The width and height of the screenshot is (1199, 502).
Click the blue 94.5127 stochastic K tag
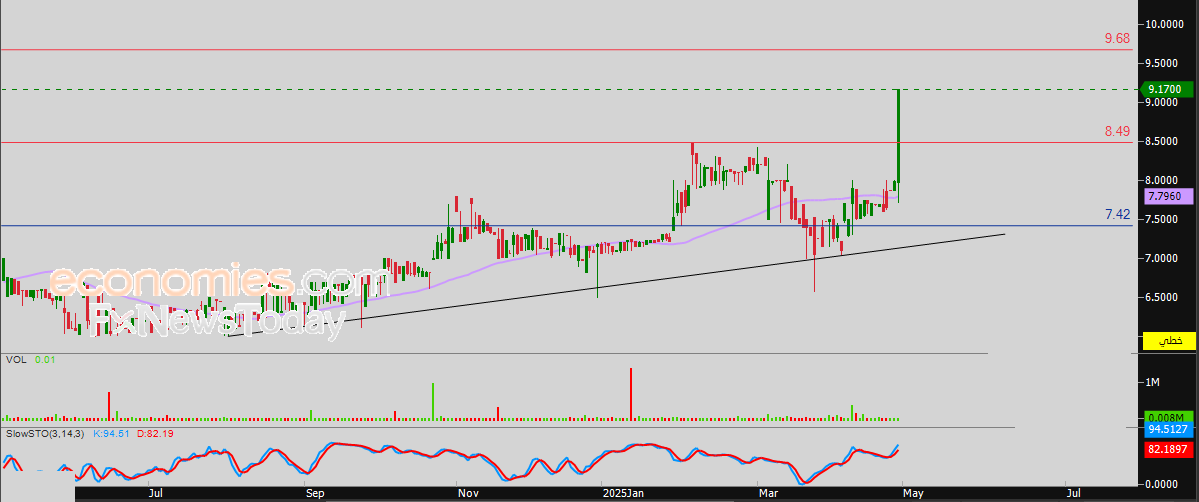(1168, 430)
